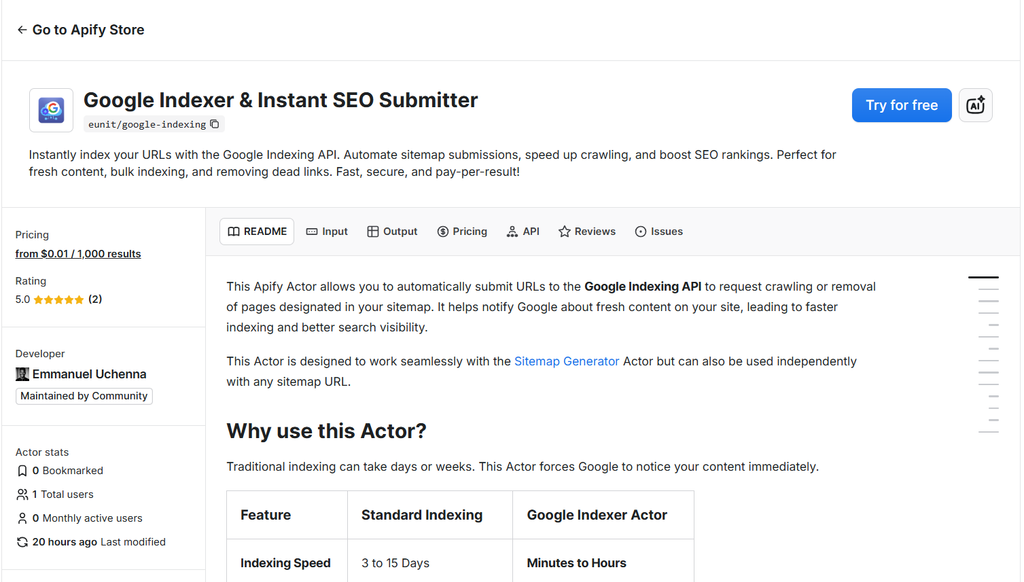1024x582 pixels.
Task: Click the bookmark icon beside 0 Bookmarked
Action: [22, 471]
